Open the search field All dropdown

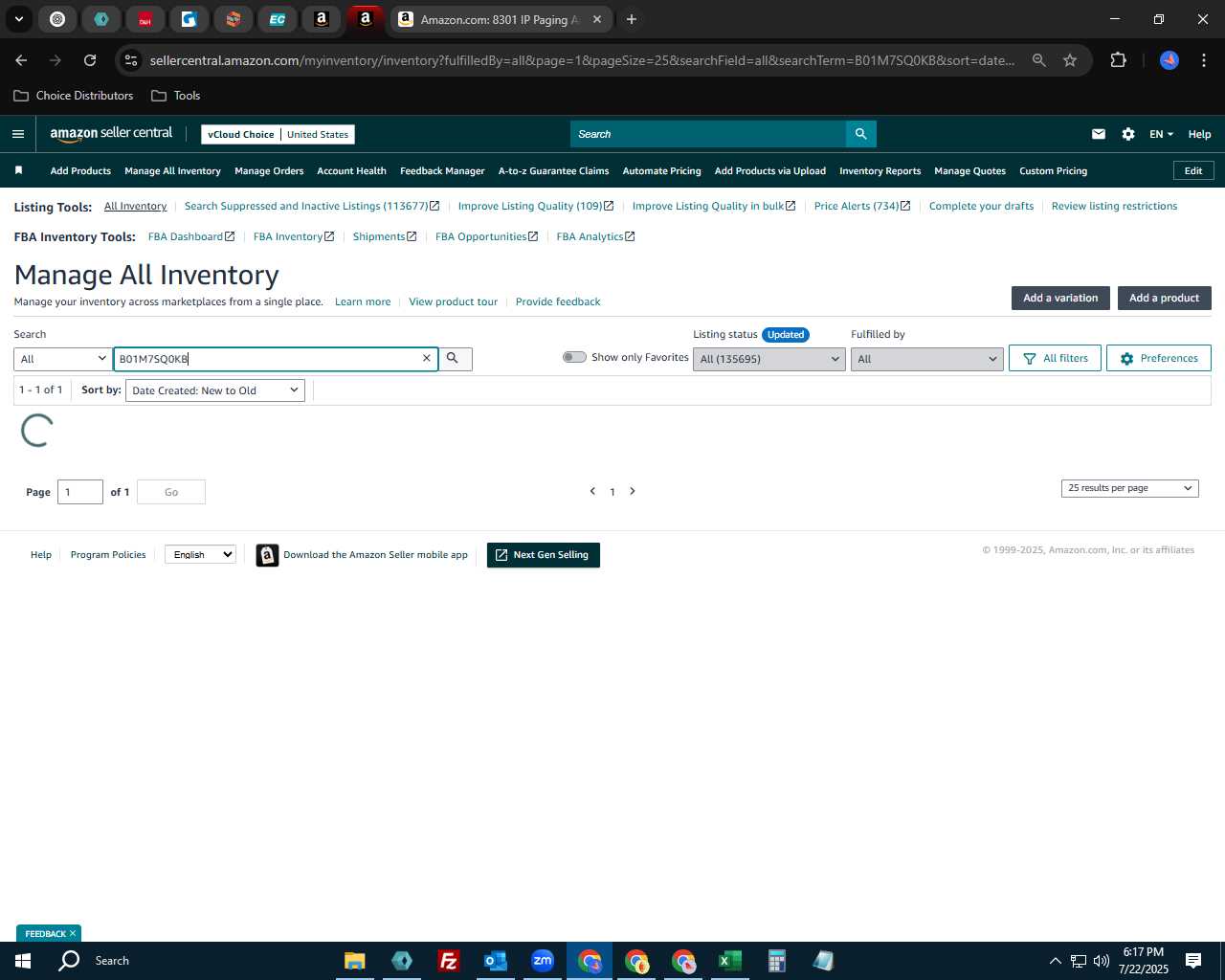click(62, 359)
